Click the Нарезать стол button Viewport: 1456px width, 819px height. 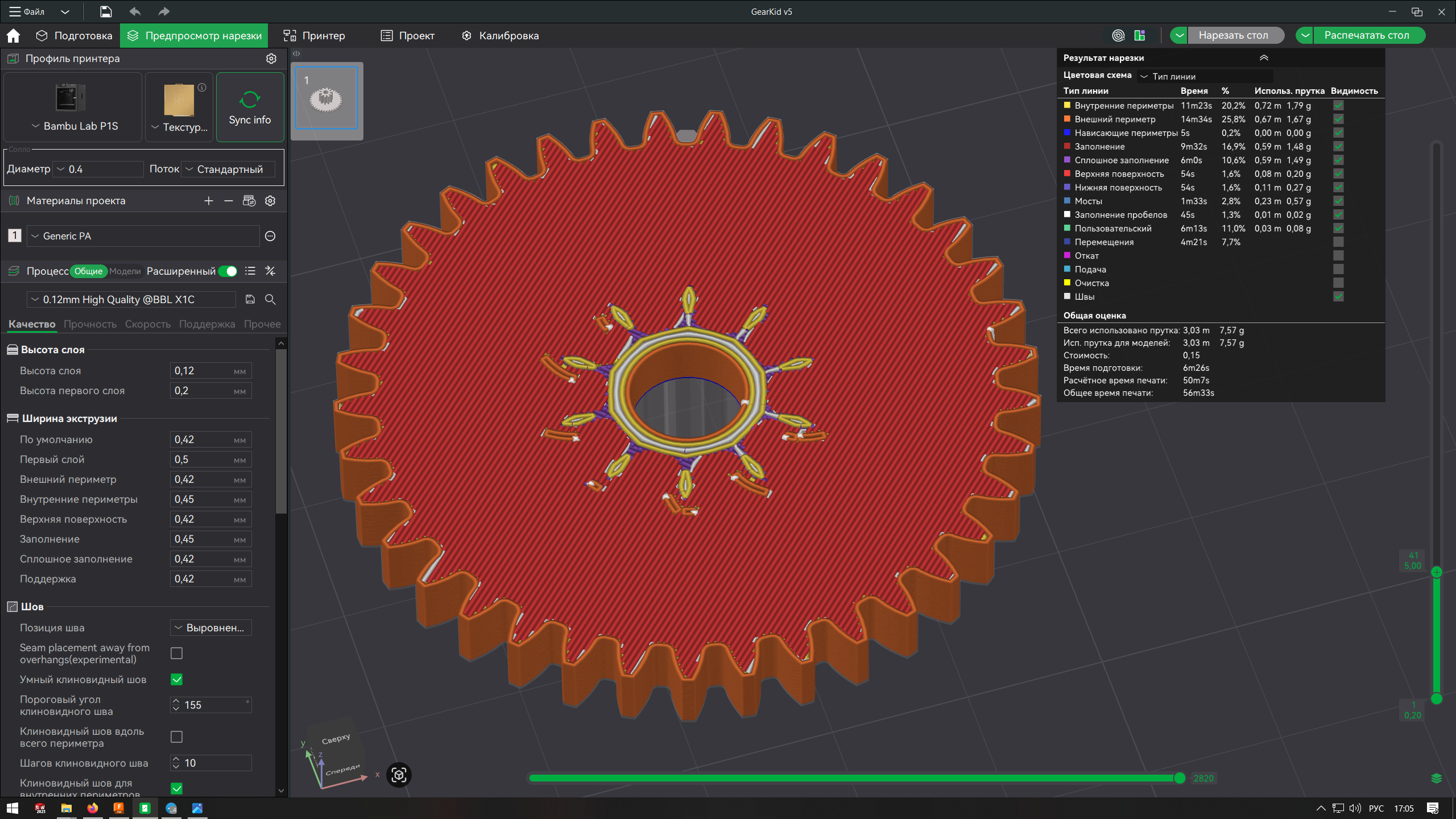pos(1233,35)
